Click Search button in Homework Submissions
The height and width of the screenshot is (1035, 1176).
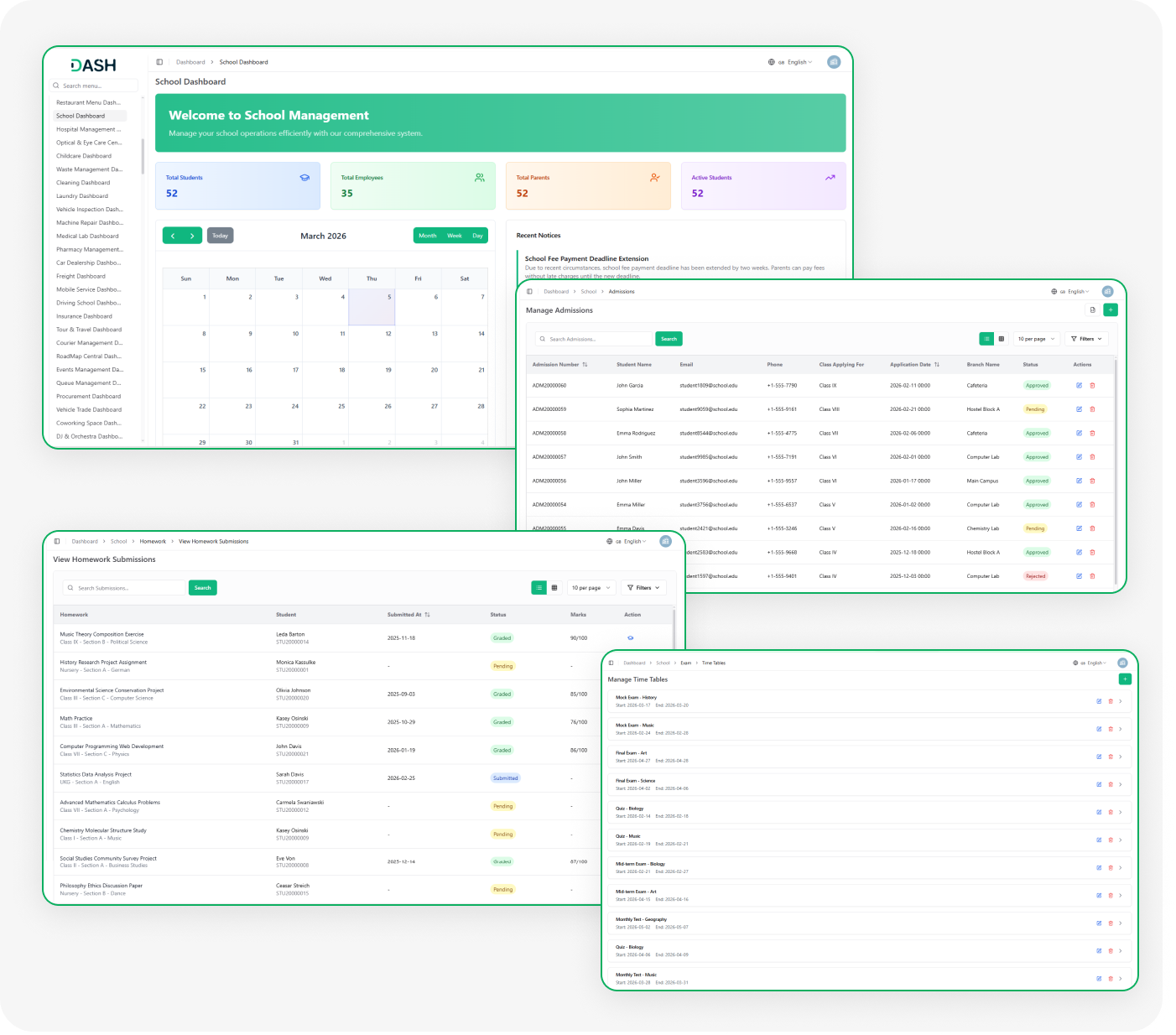coord(203,588)
